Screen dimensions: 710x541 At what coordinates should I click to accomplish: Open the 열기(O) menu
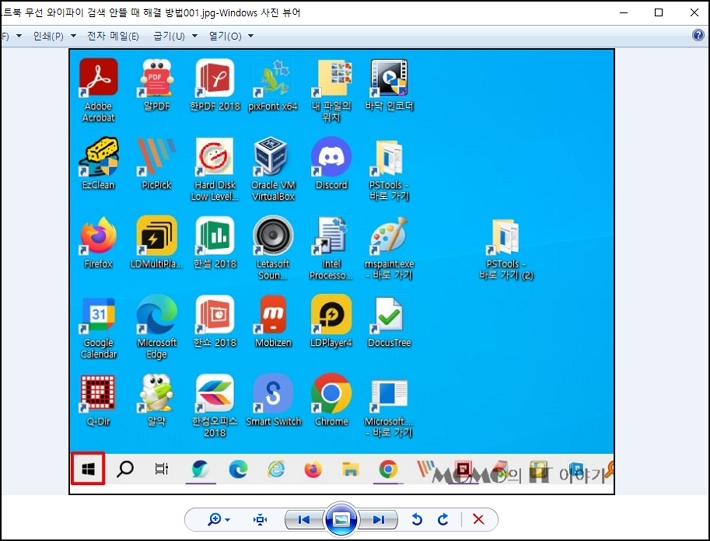230,36
